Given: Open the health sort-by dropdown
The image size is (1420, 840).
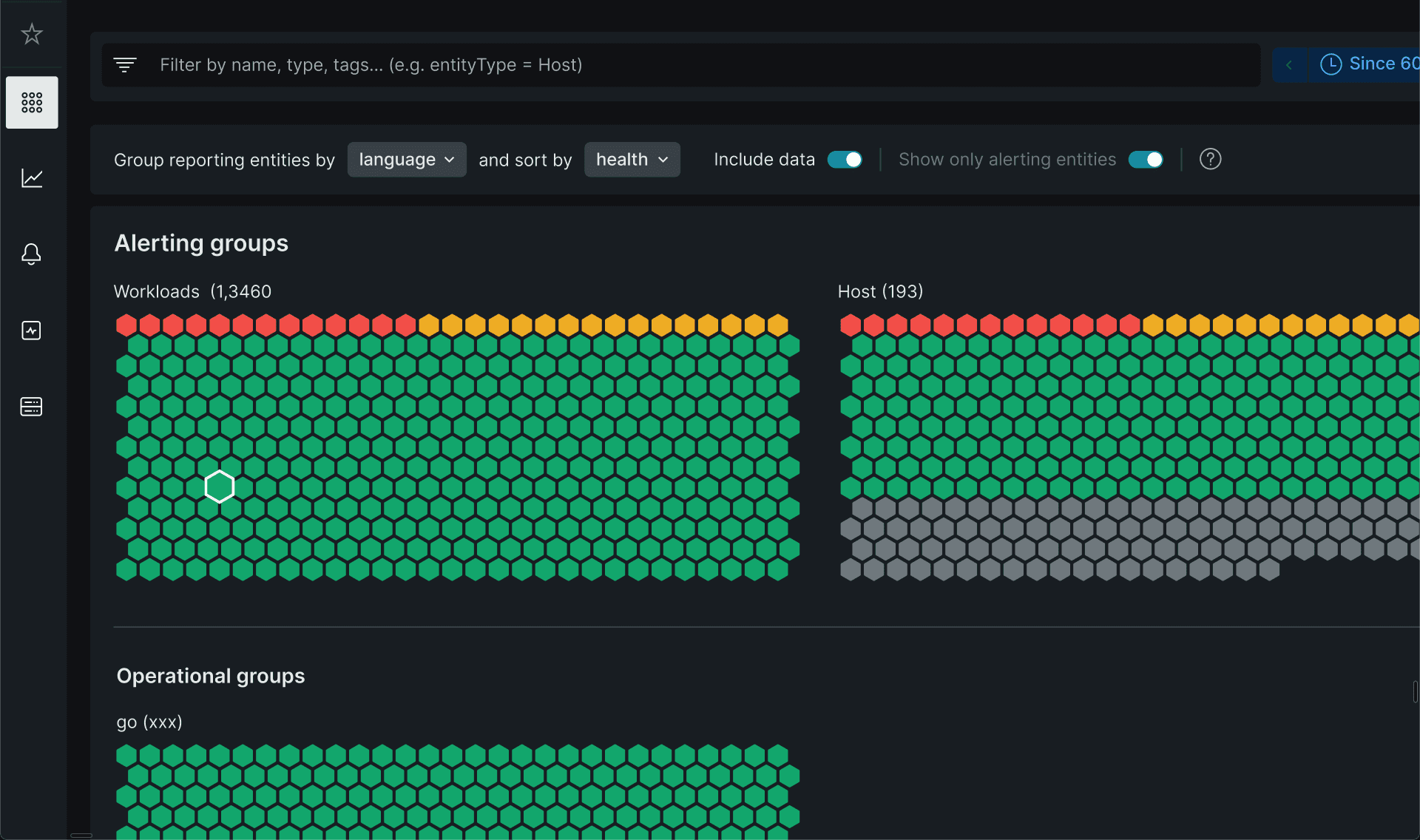Looking at the screenshot, I should coord(632,160).
